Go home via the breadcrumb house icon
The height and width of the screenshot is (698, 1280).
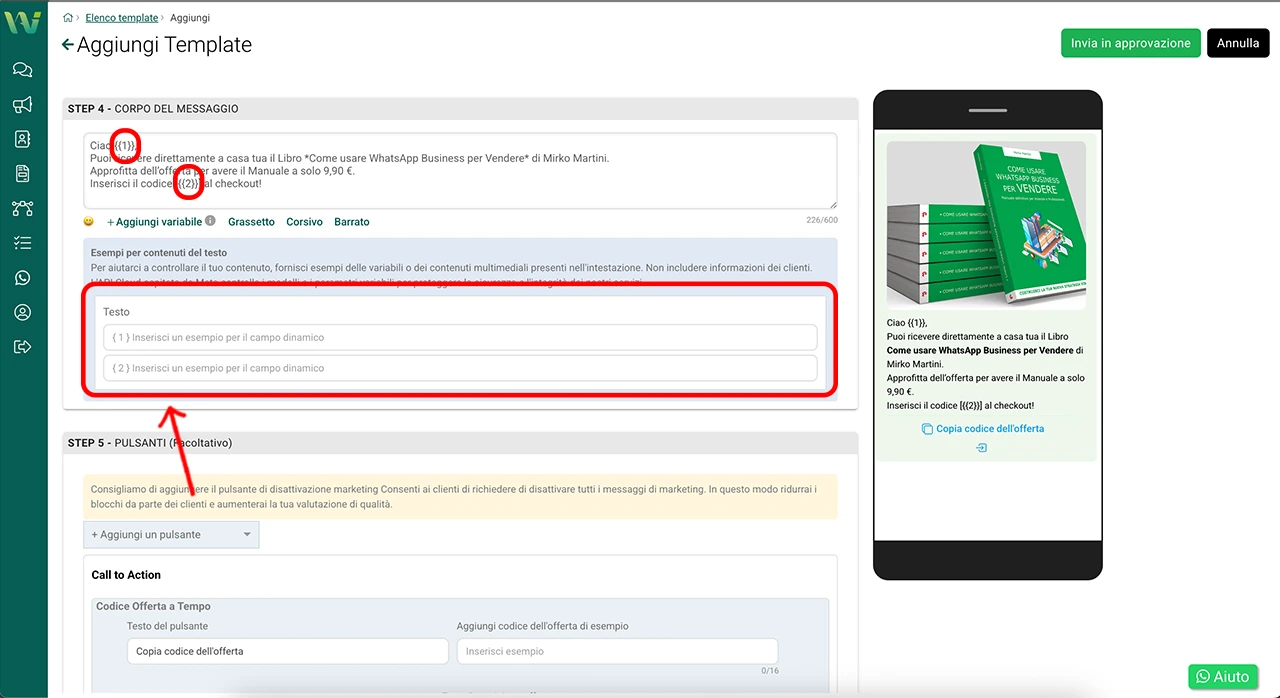coord(68,18)
